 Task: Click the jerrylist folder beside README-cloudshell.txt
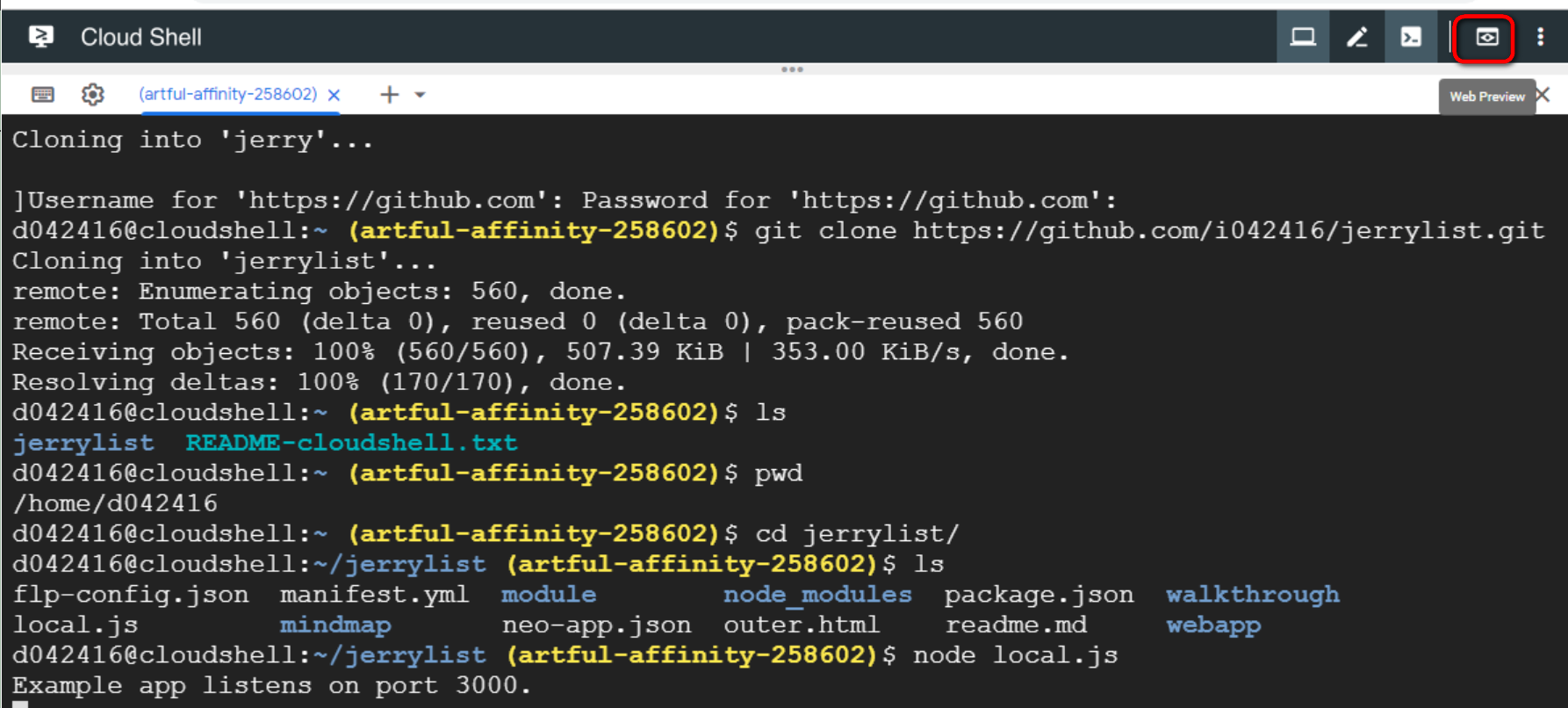coord(83,443)
